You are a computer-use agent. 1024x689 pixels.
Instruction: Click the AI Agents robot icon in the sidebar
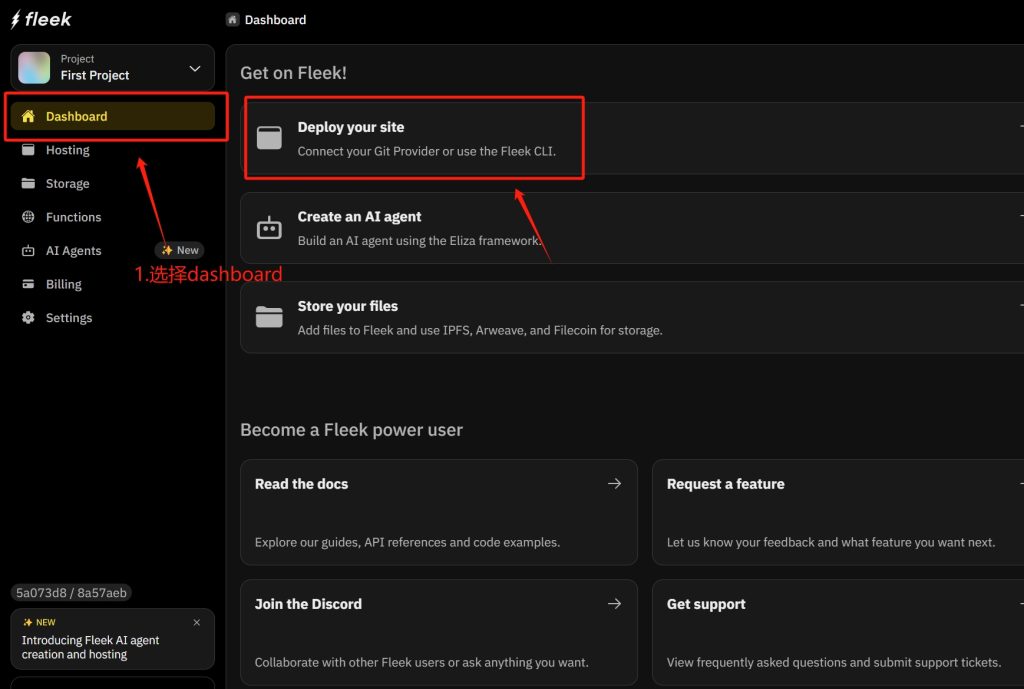click(28, 250)
